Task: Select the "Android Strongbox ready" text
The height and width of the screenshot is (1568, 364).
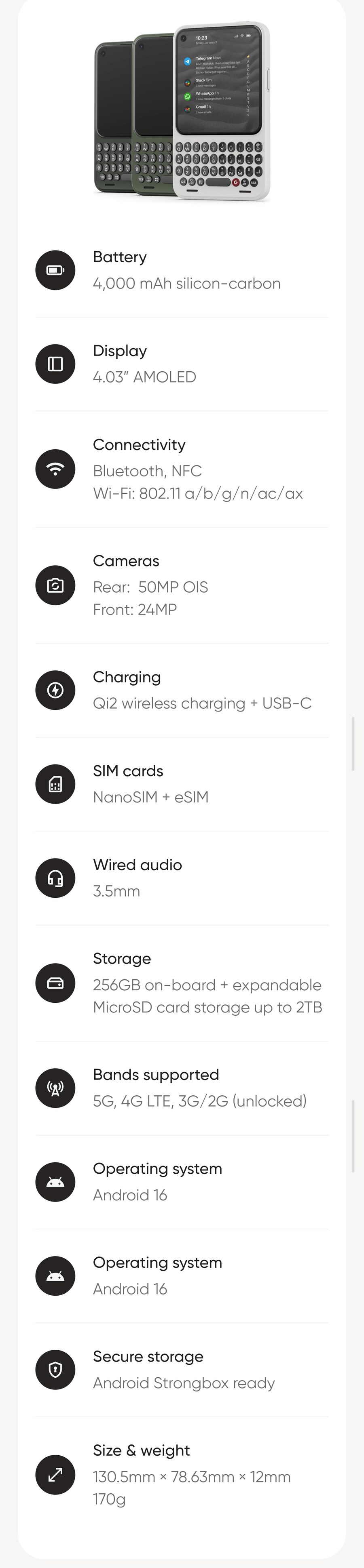Action: coord(184,1383)
